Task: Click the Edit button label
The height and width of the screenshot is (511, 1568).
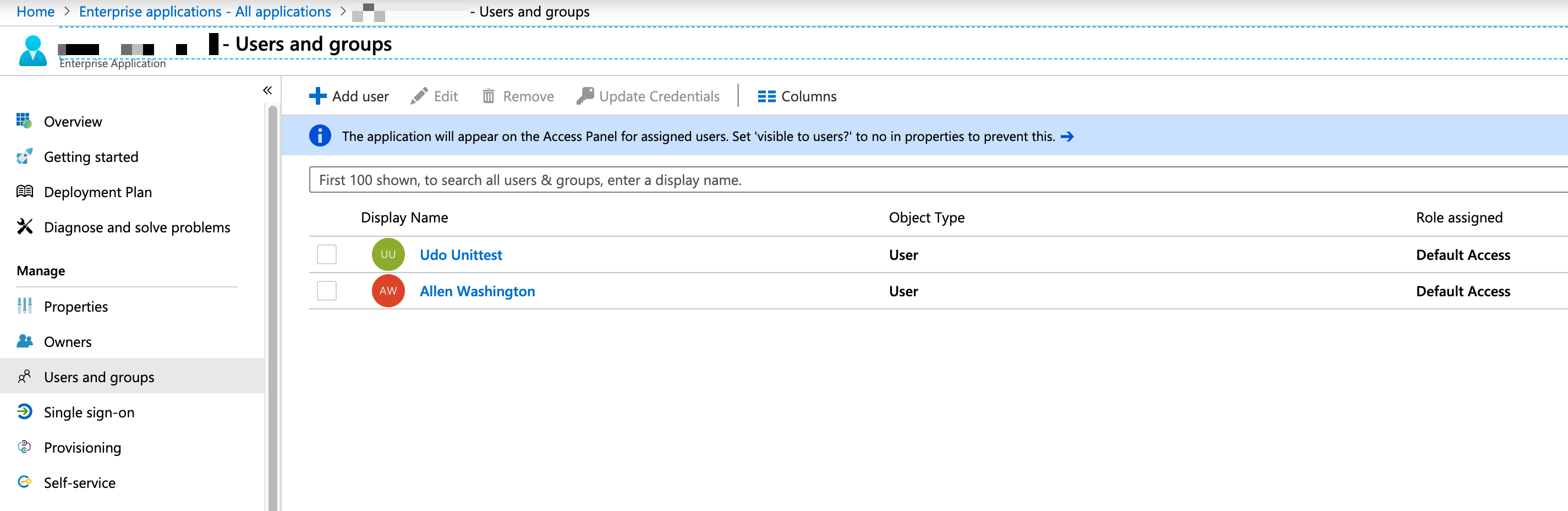Action: 446,96
